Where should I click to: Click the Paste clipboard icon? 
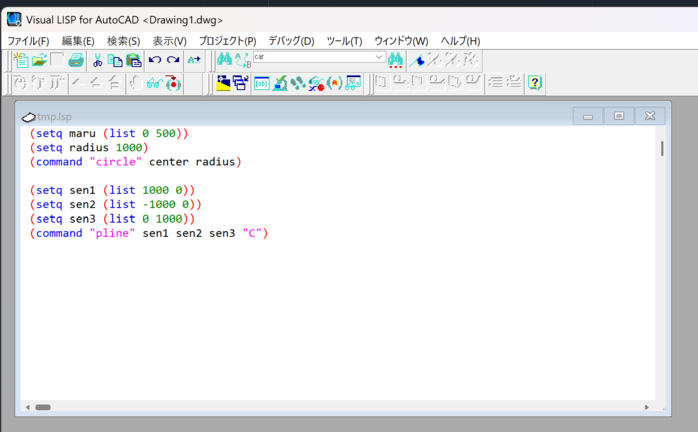click(133, 61)
